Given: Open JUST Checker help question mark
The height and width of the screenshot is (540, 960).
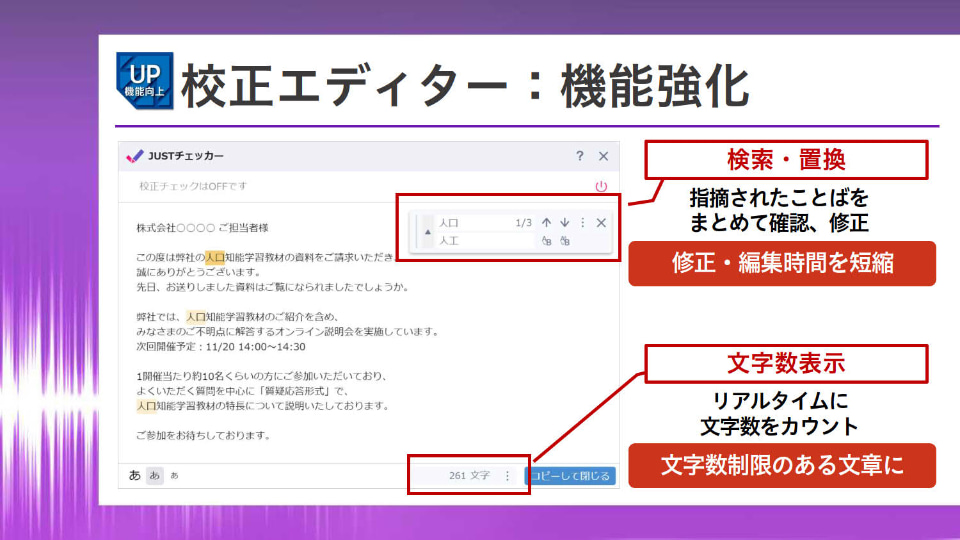Looking at the screenshot, I should [580, 156].
